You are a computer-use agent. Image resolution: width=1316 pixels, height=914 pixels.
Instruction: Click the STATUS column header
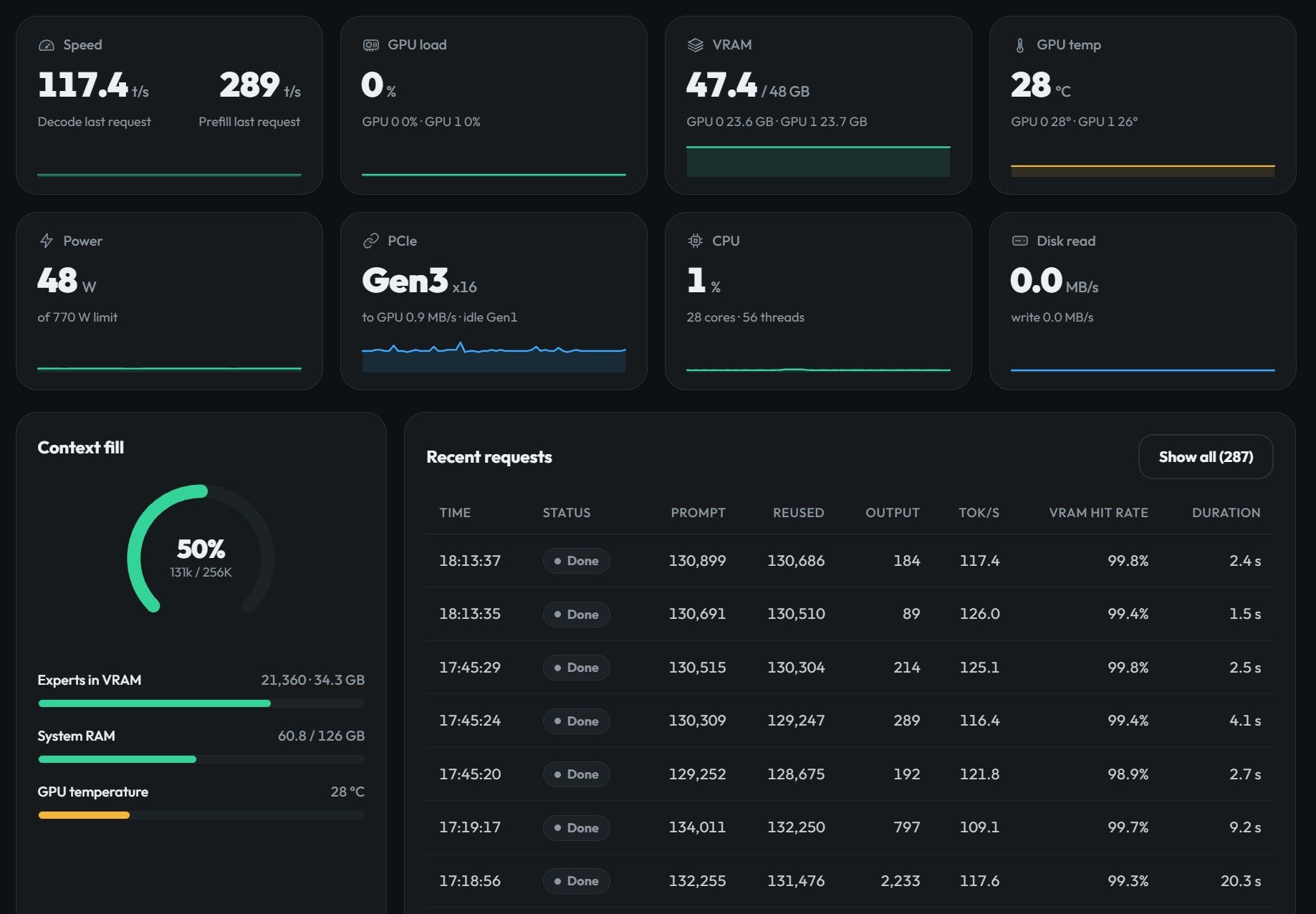coord(567,513)
